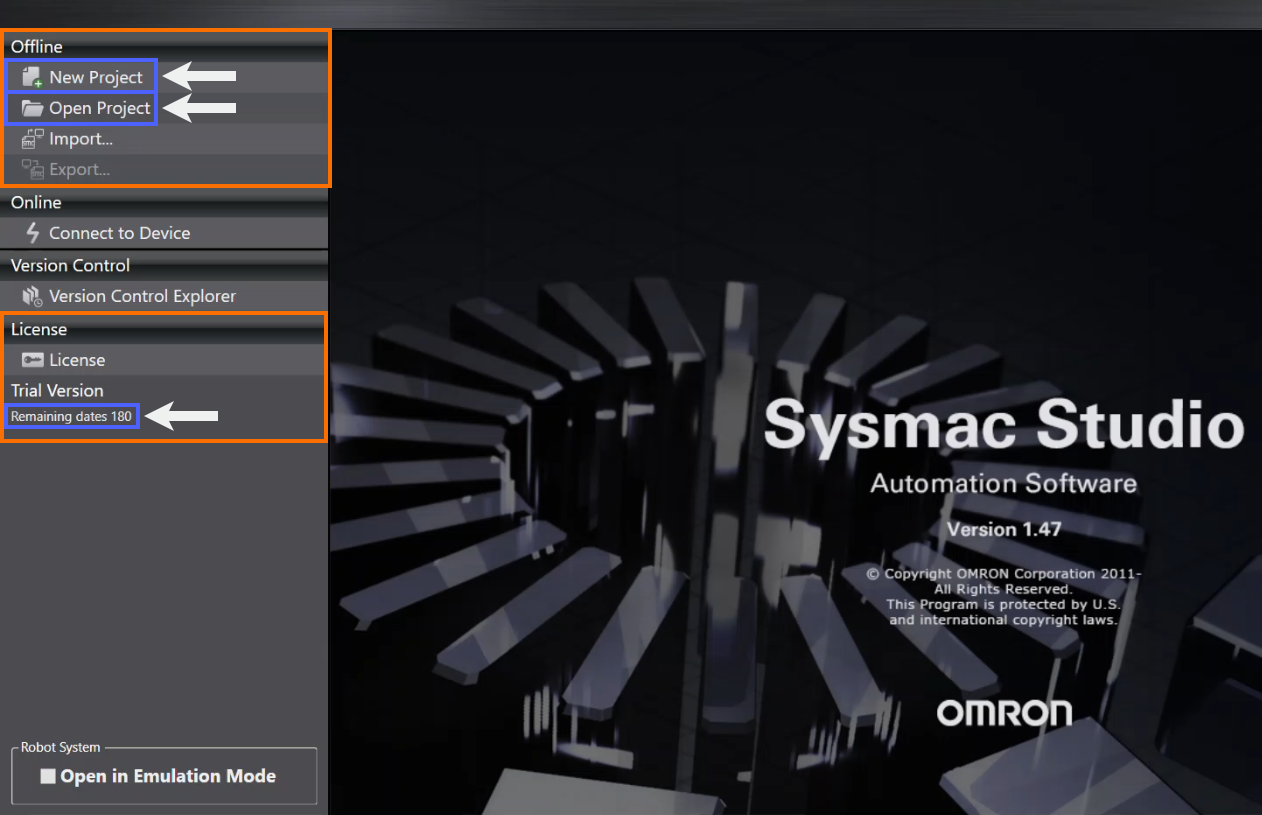The image size is (1262, 815).
Task: Click the Version 1.47 text
Action: [x=1004, y=529]
